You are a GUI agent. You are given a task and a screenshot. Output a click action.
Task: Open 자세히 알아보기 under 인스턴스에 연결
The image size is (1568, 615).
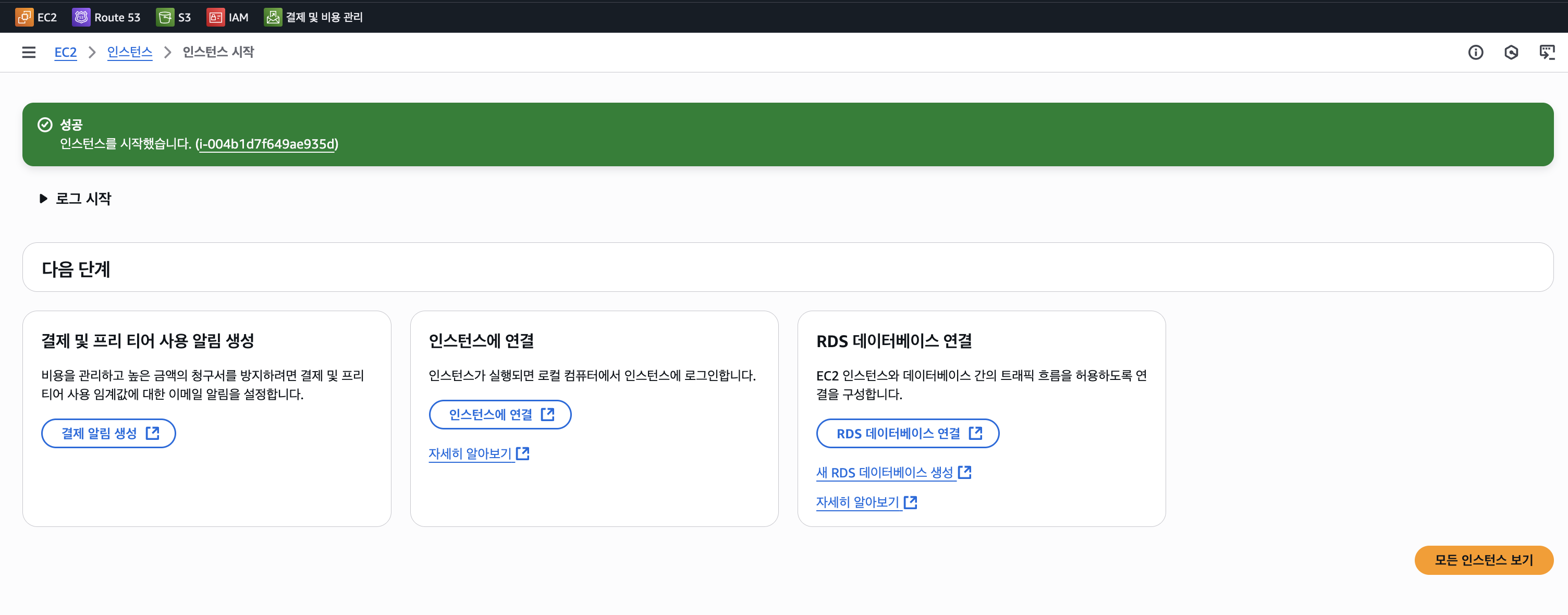[x=478, y=453]
